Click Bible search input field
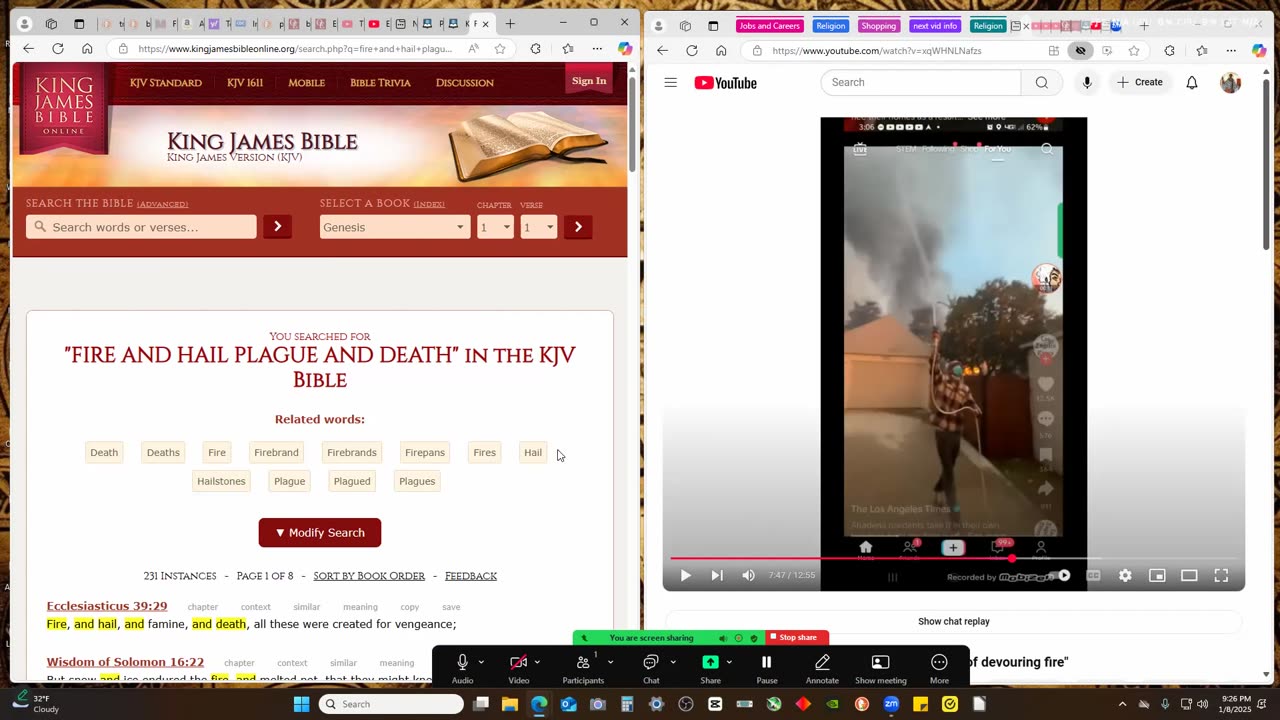This screenshot has height=720, width=1280. 141,227
